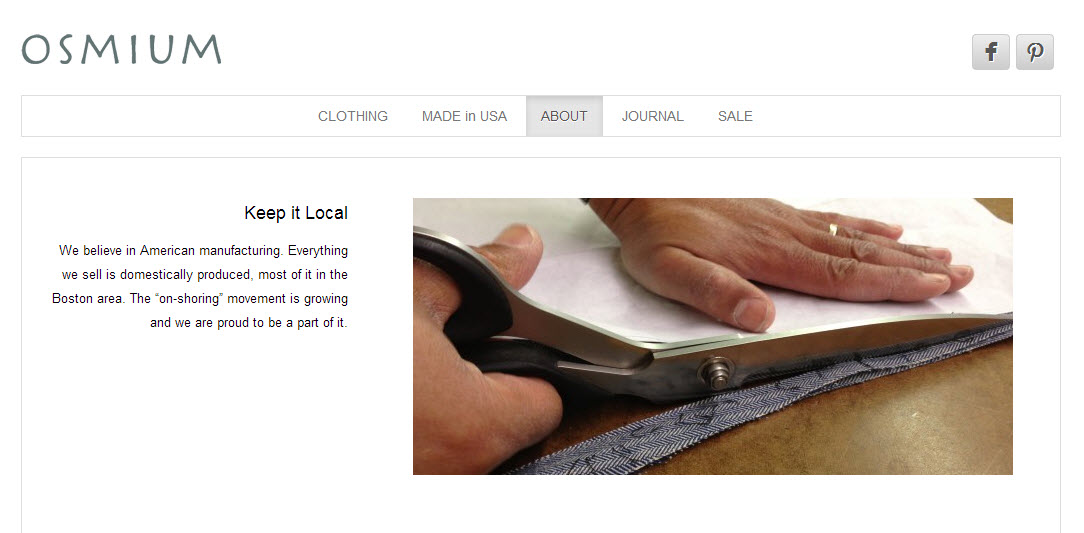The width and height of the screenshot is (1084, 533).
Task: Go to MADE in USA page
Action: (465, 116)
